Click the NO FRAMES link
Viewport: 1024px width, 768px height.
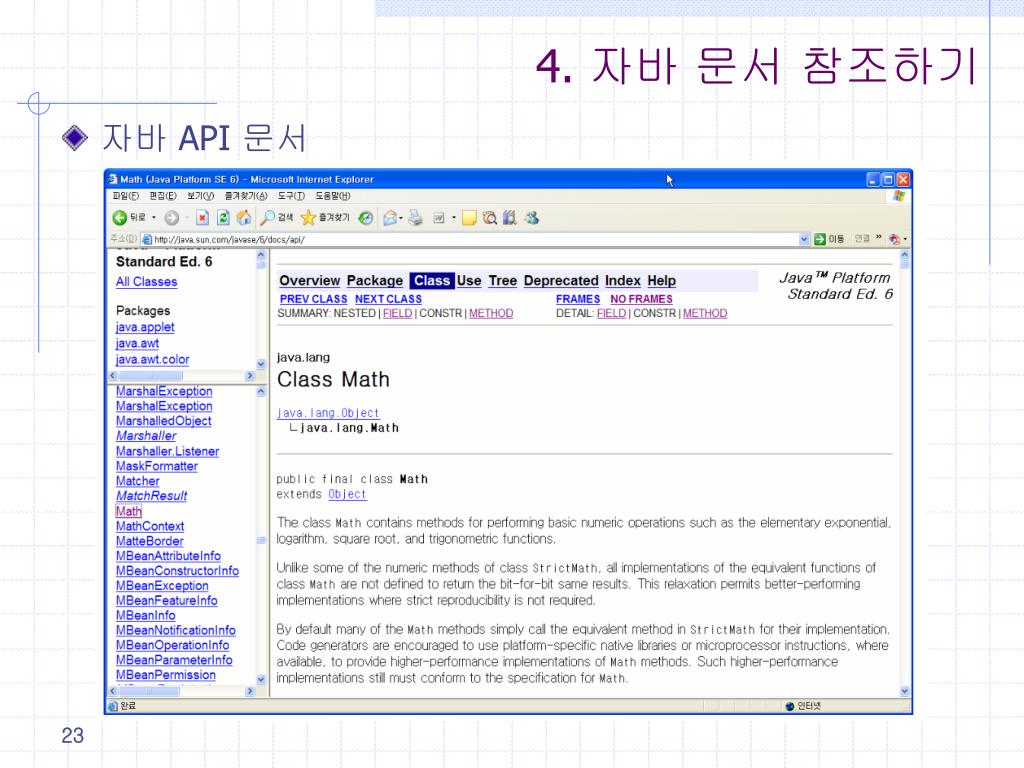tap(641, 299)
